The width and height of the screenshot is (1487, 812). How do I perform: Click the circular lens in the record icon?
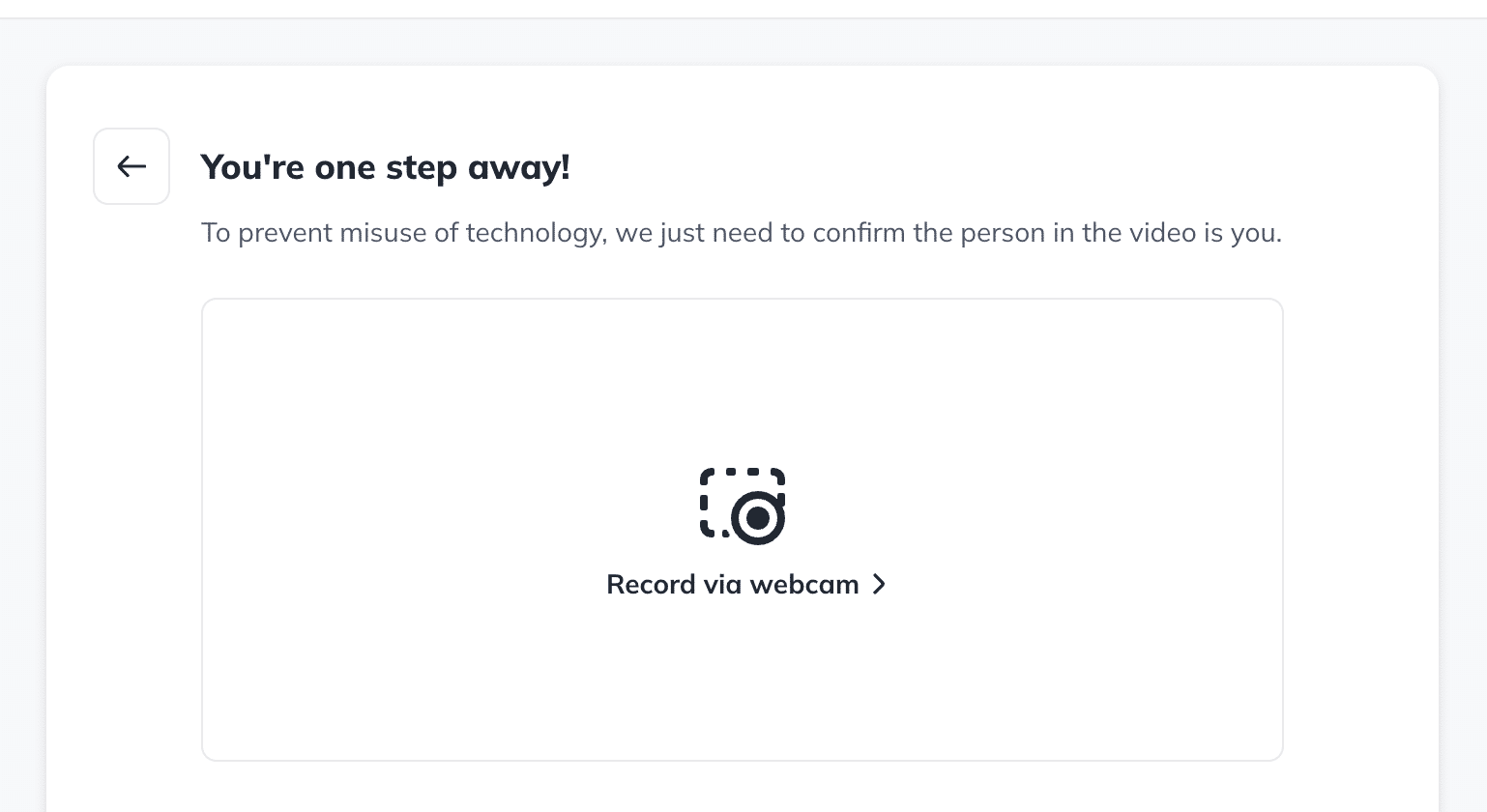(758, 518)
